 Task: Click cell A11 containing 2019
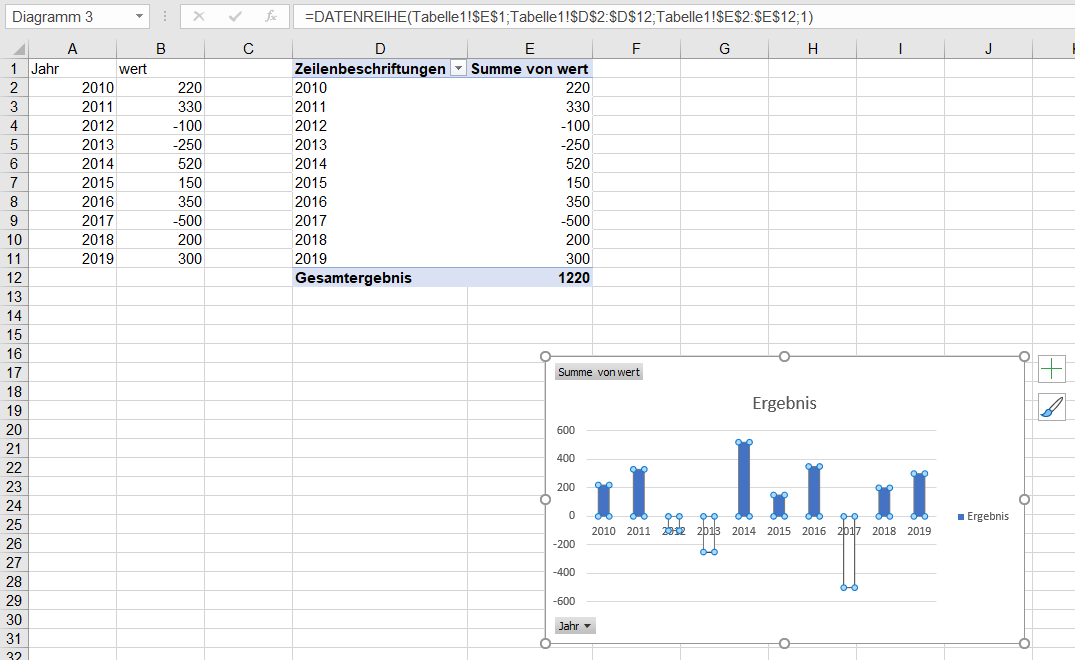pos(72,258)
